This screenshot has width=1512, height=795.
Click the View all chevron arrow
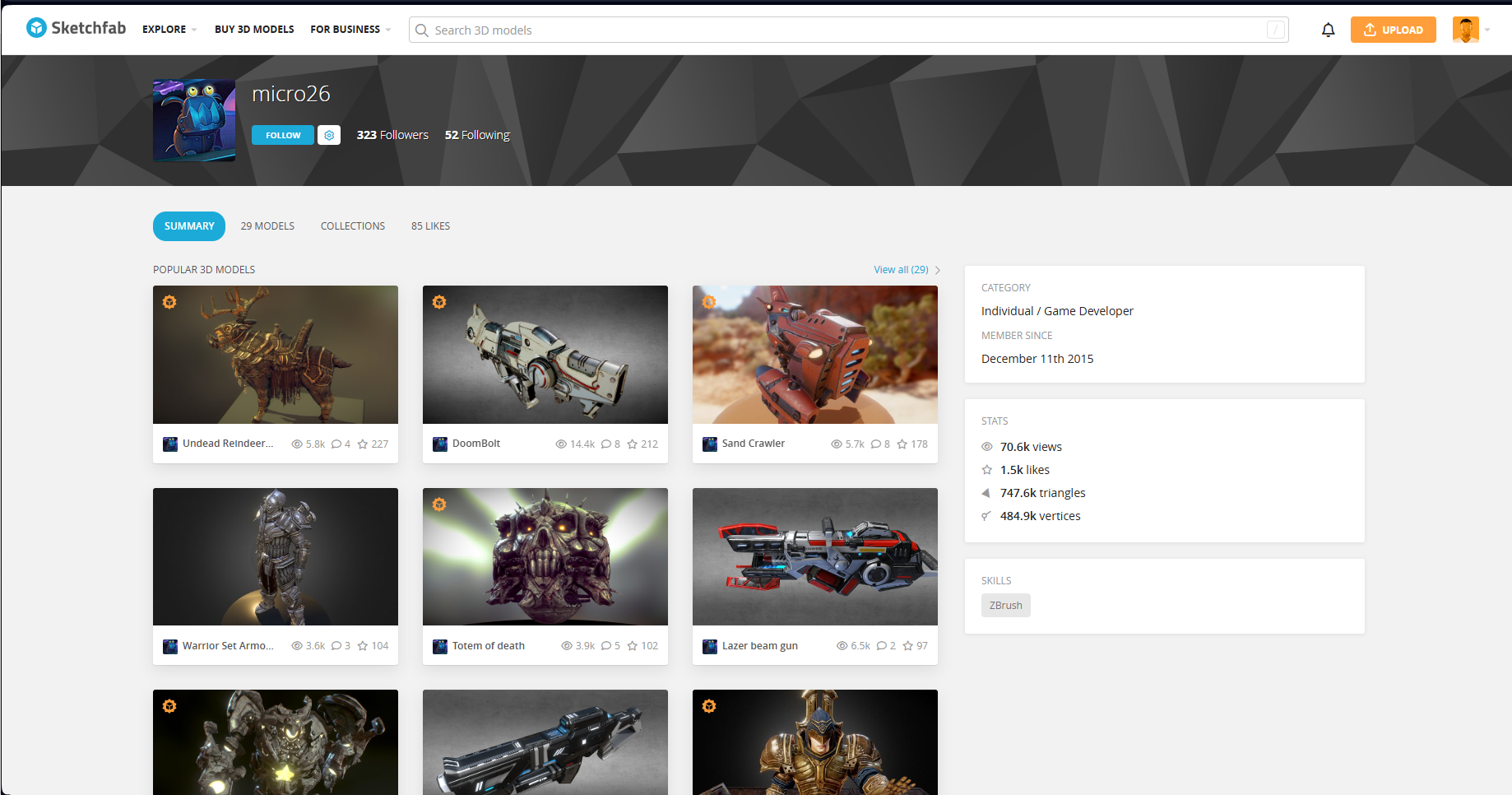pos(938,270)
